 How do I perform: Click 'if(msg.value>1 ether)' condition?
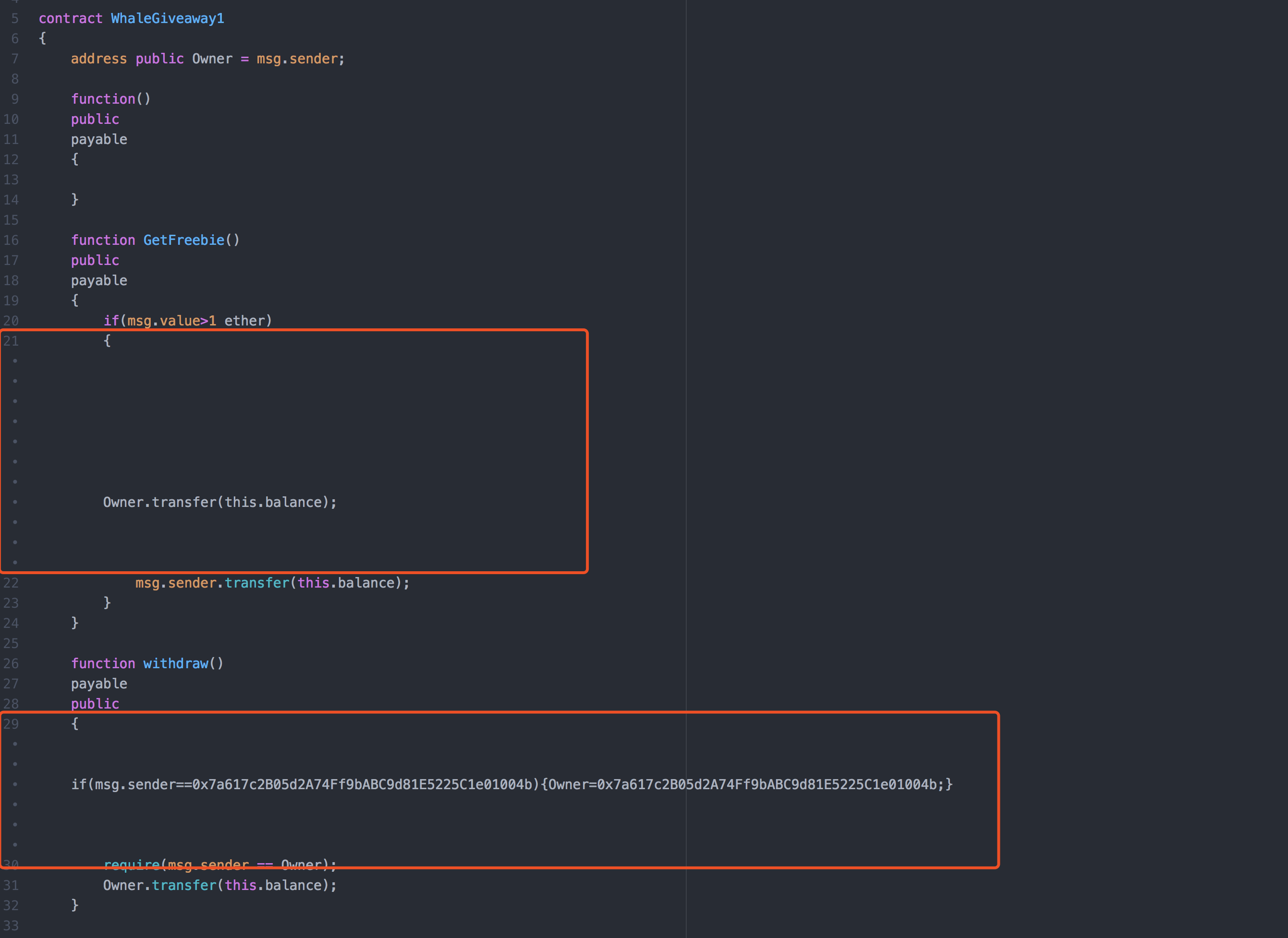click(188, 321)
